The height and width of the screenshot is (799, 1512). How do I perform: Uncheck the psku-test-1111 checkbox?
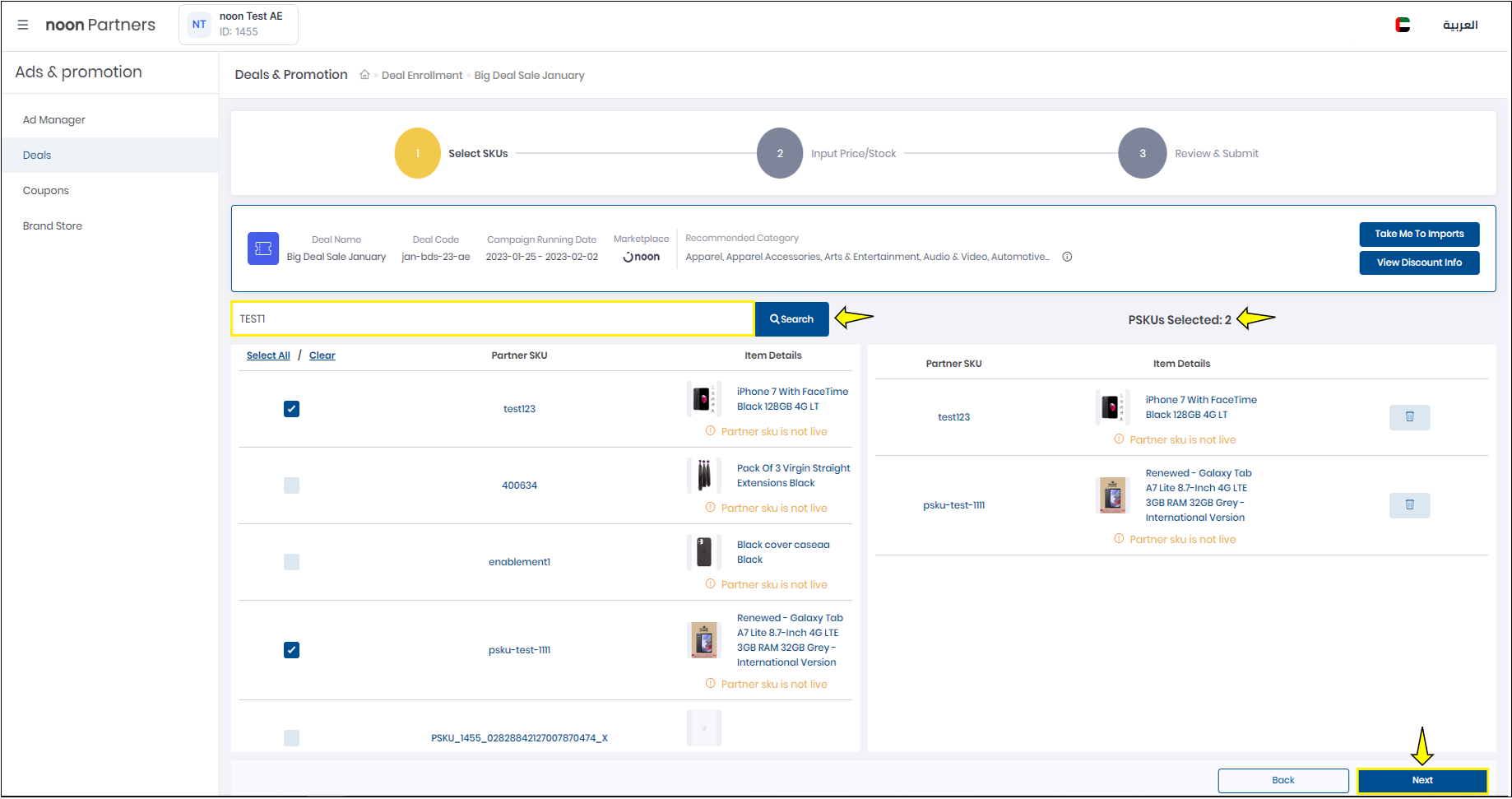coord(291,650)
